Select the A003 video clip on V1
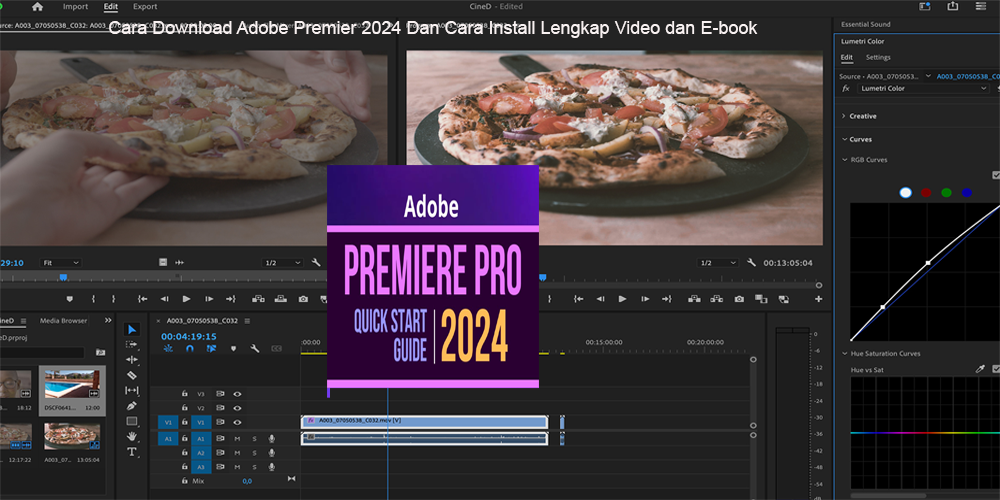1000x500 pixels. (425, 422)
